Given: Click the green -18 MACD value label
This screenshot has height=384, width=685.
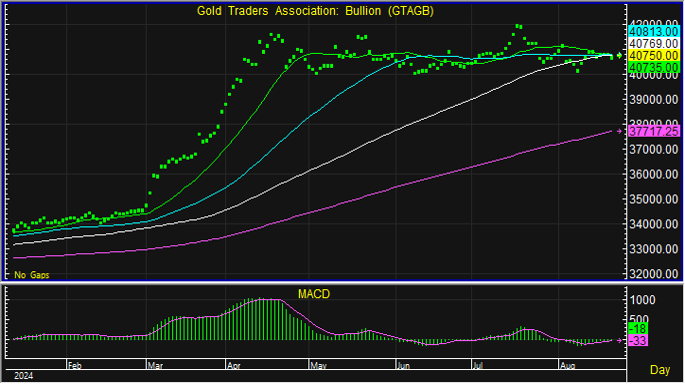Looking at the screenshot, I should [x=638, y=329].
